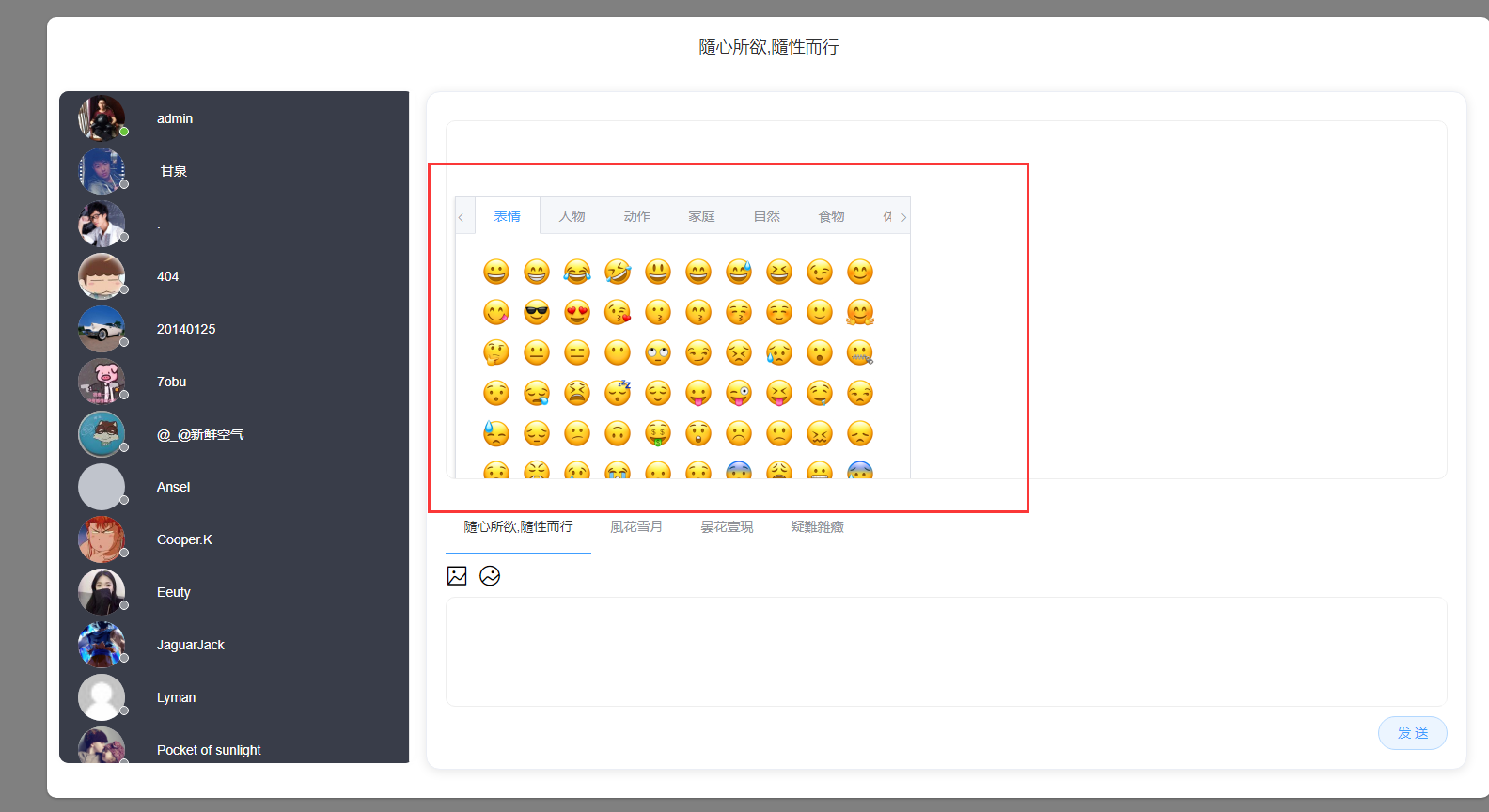Pick the sunglasses face emoji
Viewport: 1489px width, 812px height.
coord(537,312)
